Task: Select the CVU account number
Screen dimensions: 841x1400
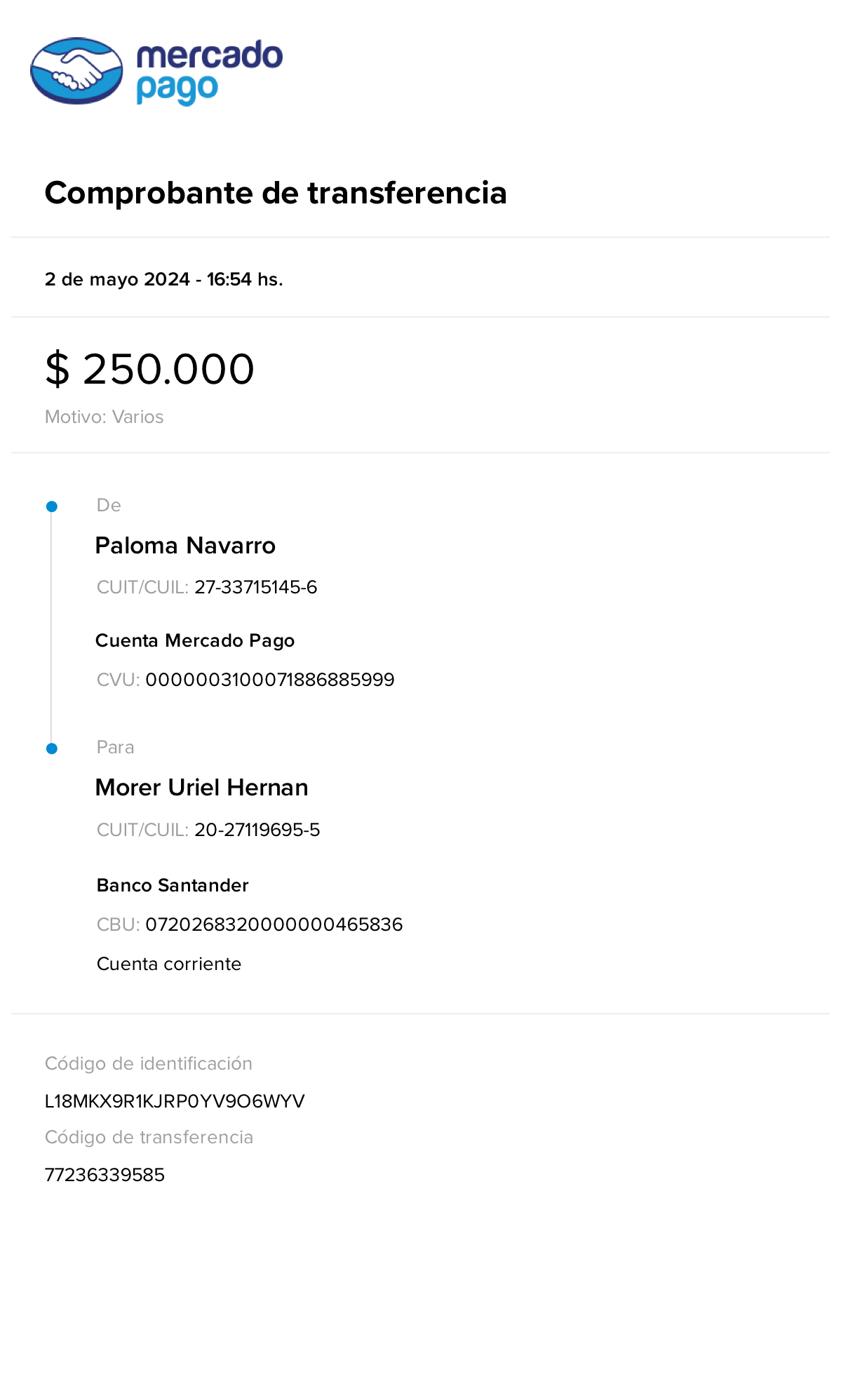Action: (269, 680)
